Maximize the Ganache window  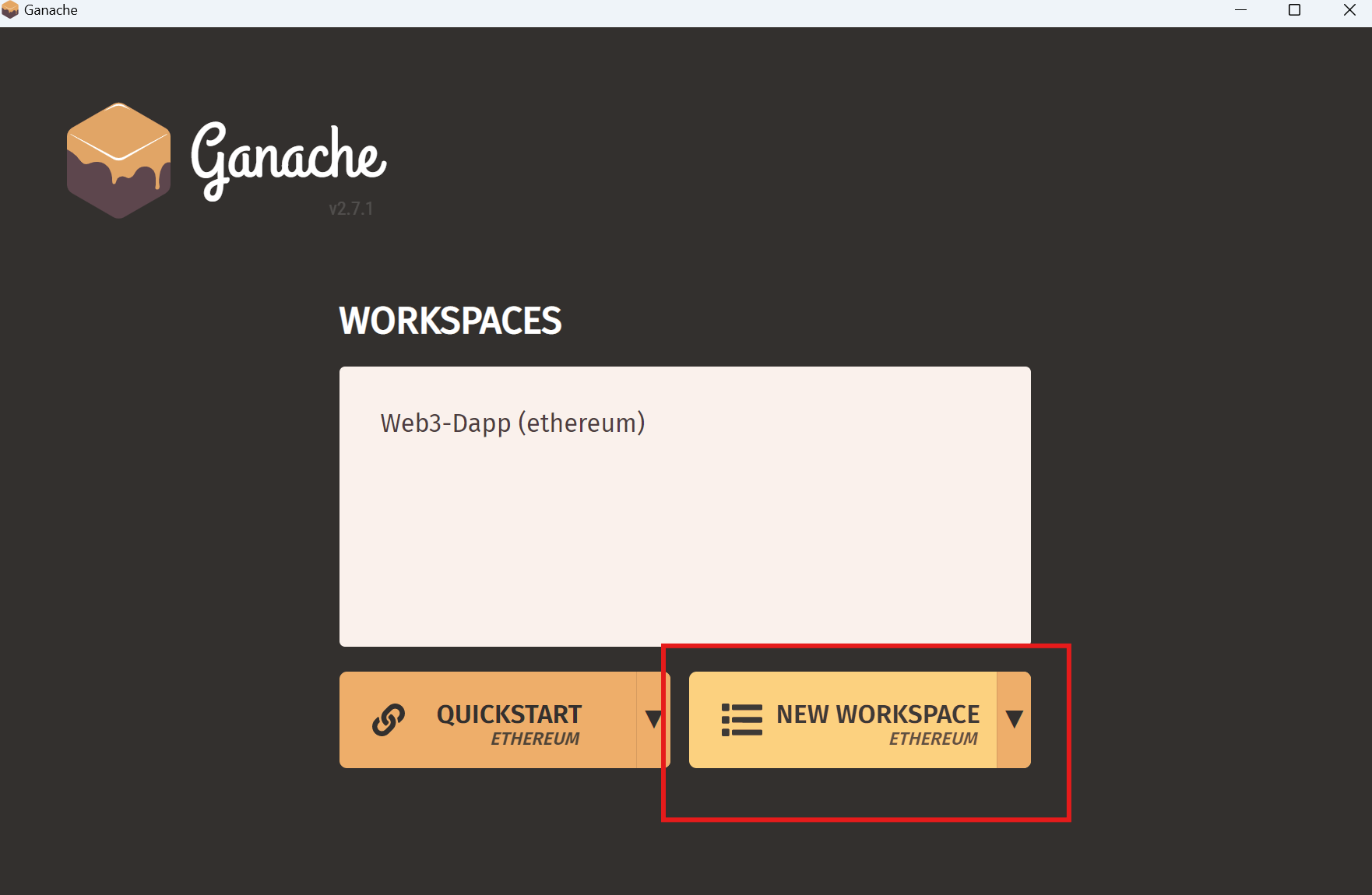1295,10
